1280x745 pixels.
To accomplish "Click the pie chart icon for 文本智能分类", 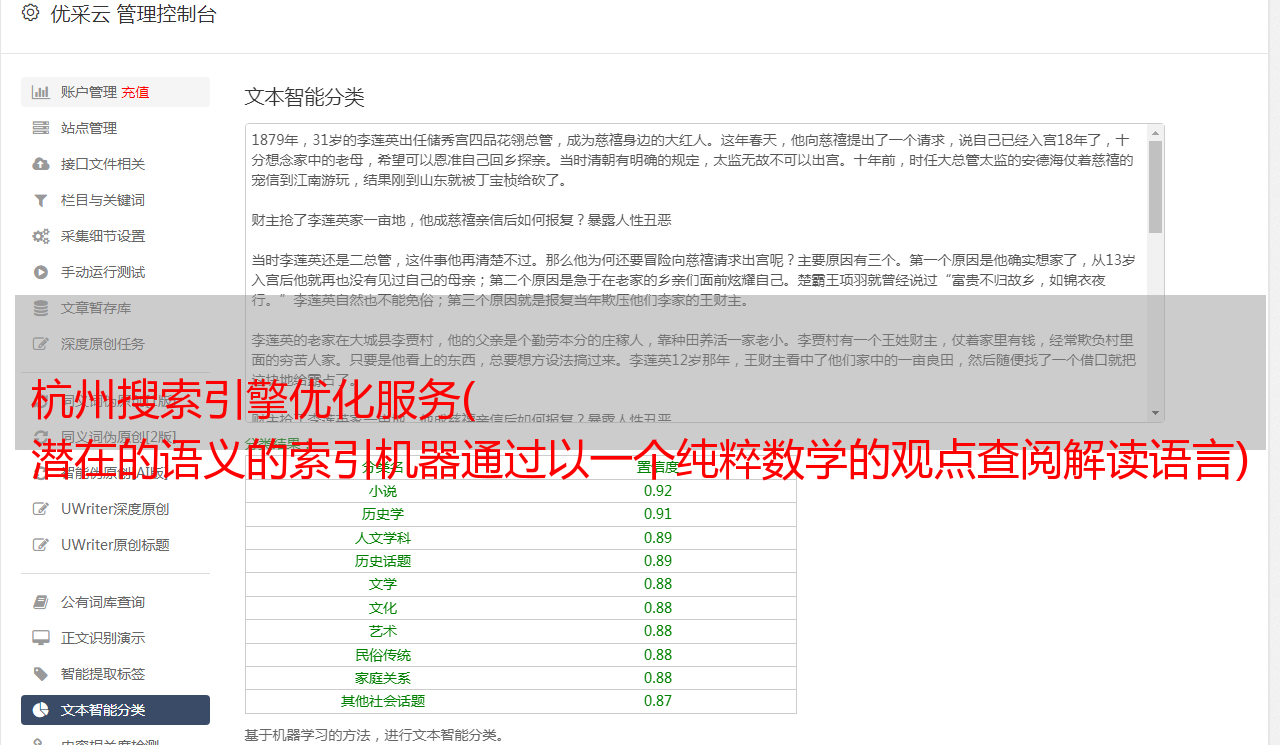I will click(41, 710).
